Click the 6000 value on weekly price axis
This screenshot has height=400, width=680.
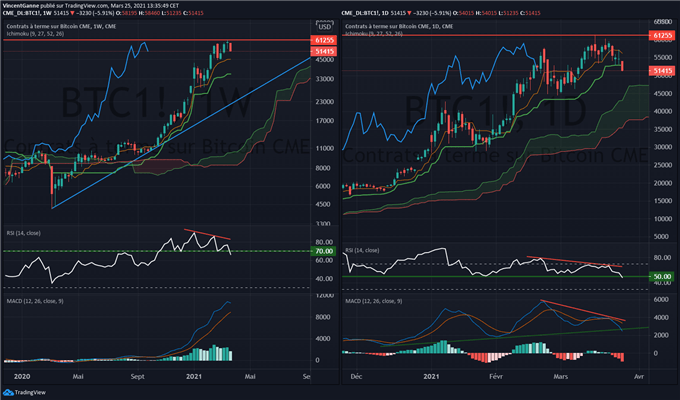(x=325, y=186)
